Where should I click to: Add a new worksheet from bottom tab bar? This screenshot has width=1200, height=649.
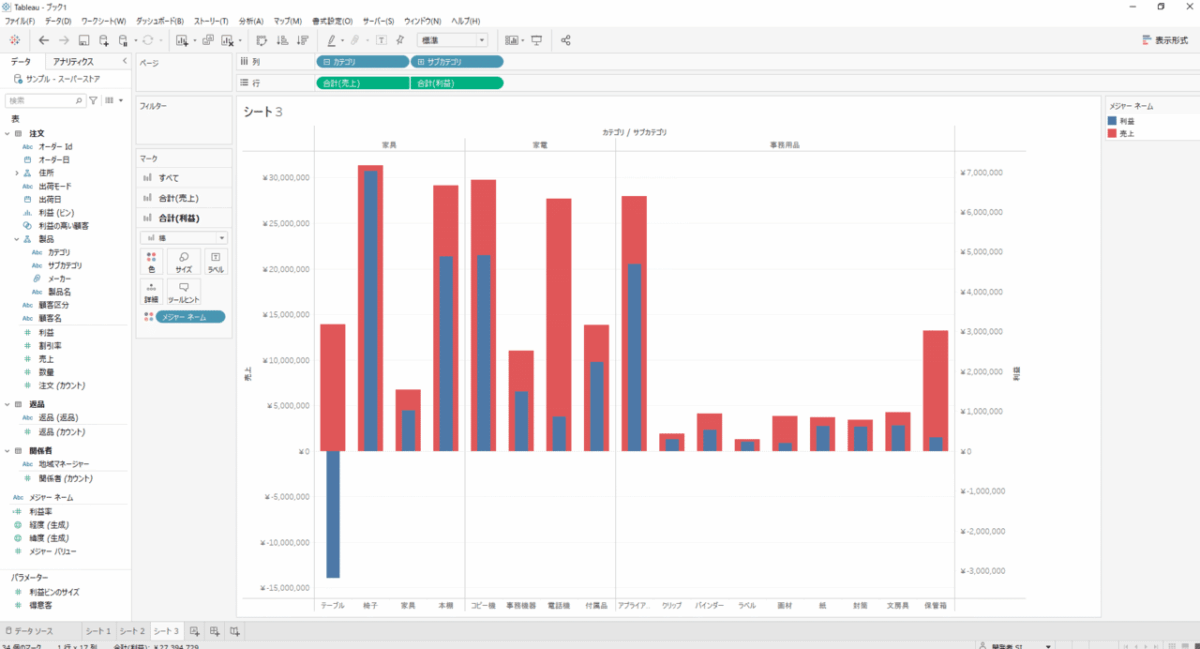click(195, 631)
